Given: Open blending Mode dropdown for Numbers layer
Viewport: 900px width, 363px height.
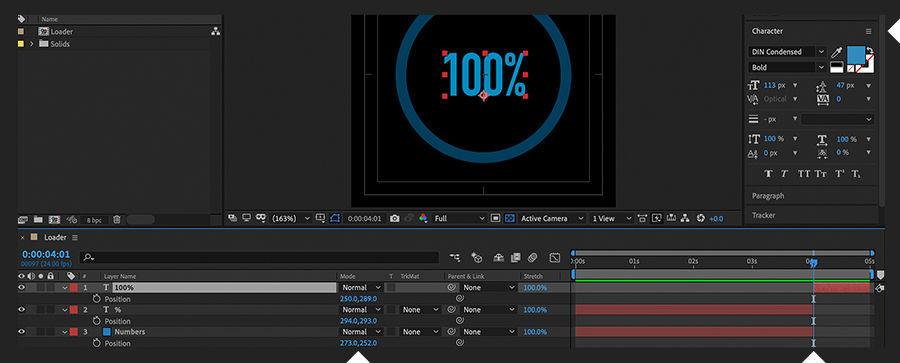Looking at the screenshot, I should pyautogui.click(x=362, y=332).
